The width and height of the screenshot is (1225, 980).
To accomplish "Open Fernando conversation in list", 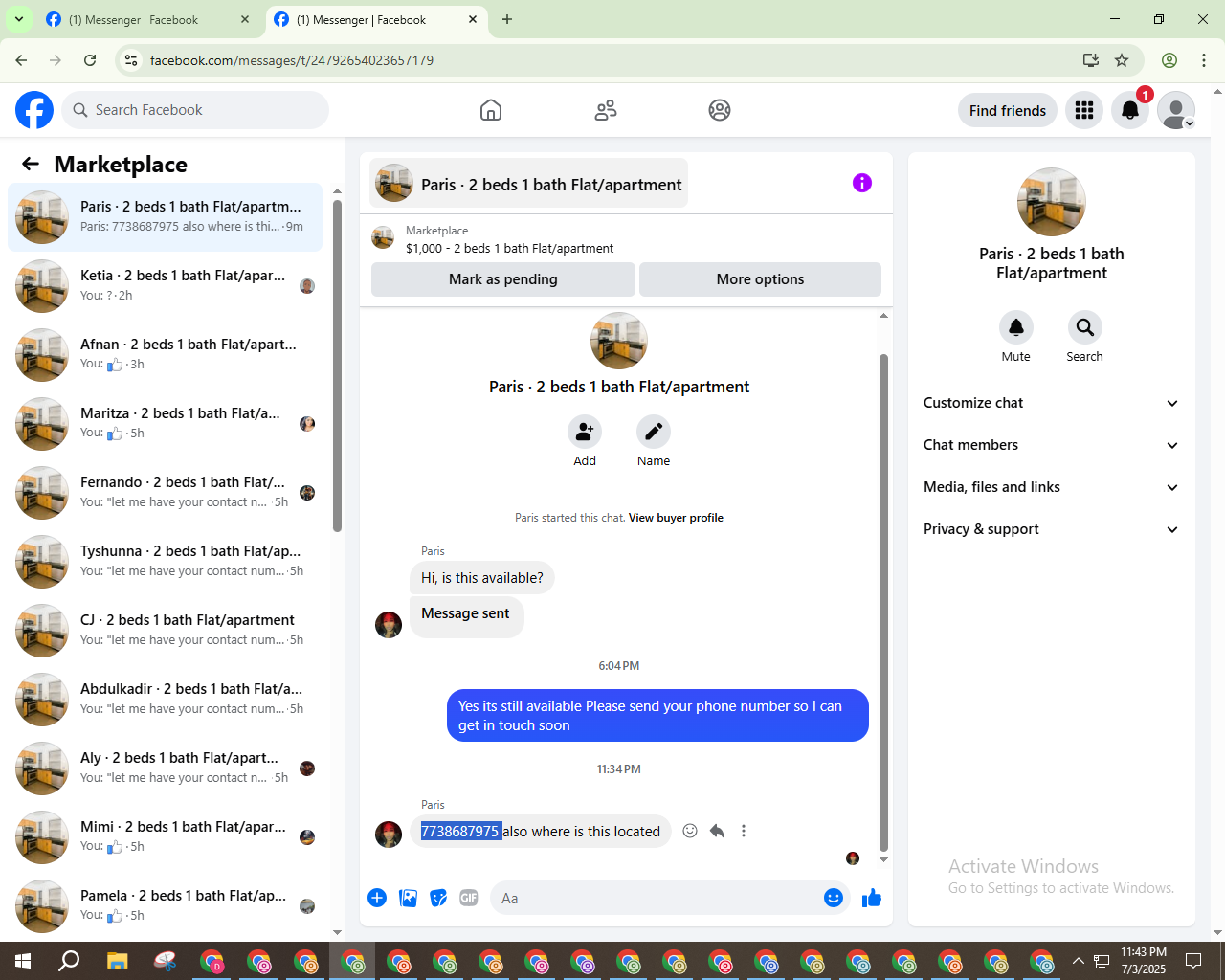I will point(166,493).
